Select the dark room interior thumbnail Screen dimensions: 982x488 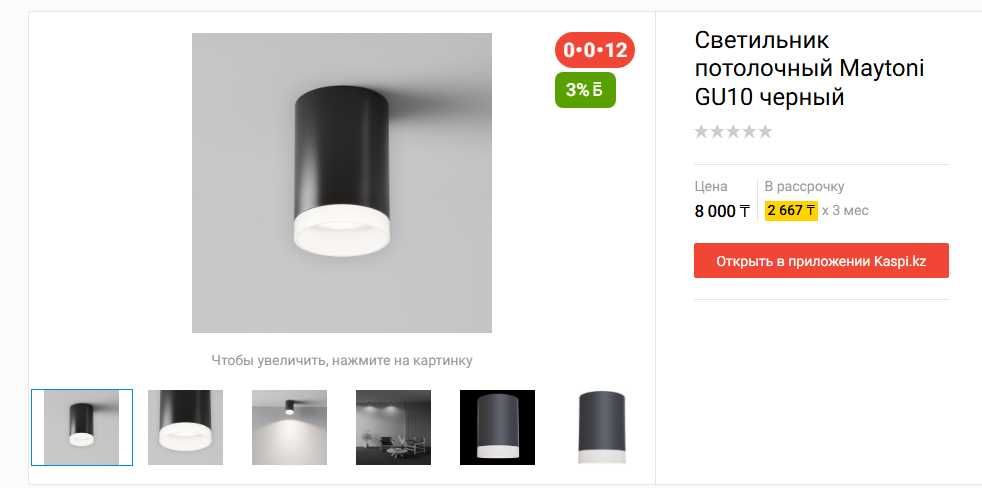(393, 427)
